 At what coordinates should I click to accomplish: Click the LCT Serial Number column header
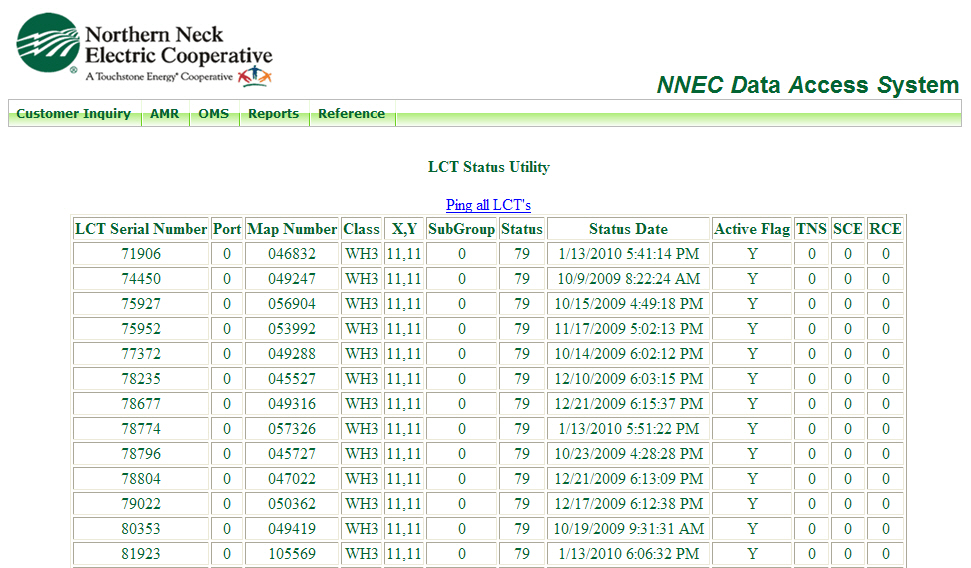coord(141,229)
